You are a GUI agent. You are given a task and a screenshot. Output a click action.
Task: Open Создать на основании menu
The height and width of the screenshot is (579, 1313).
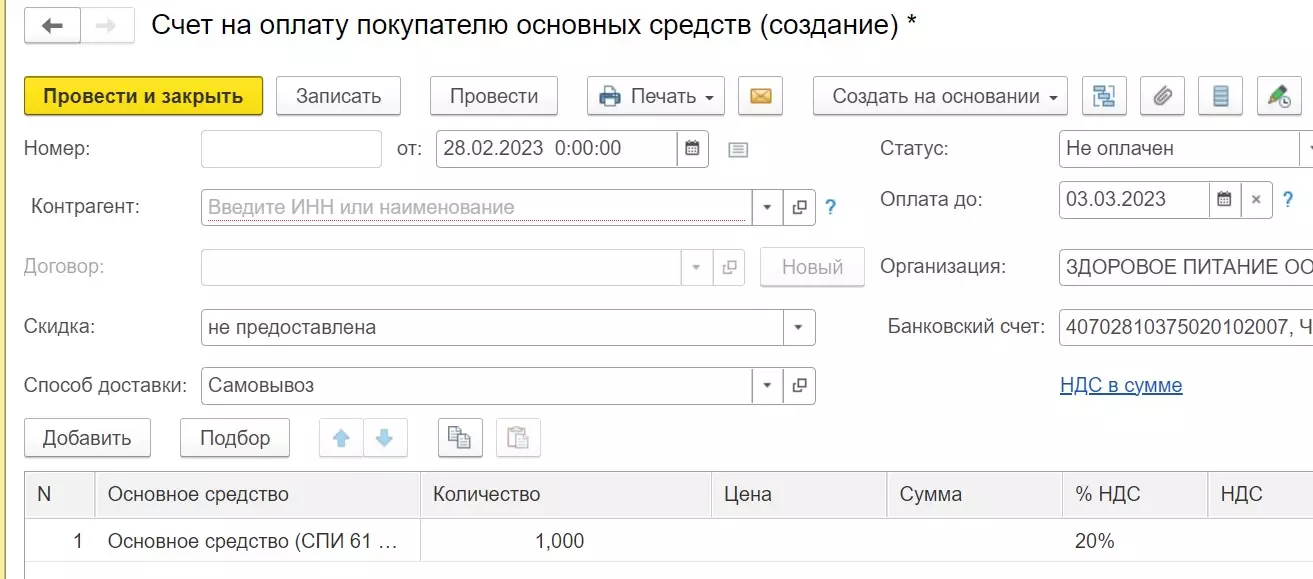pyautogui.click(x=940, y=96)
